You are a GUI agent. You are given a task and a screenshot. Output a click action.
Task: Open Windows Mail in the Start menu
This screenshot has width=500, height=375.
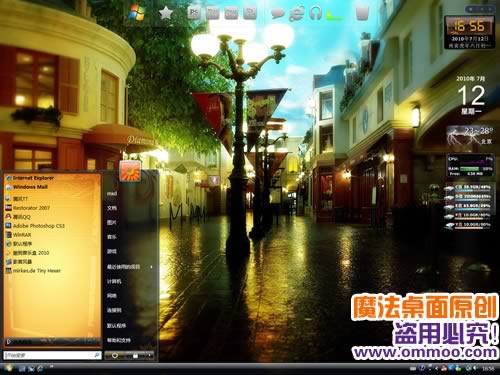tap(27, 187)
